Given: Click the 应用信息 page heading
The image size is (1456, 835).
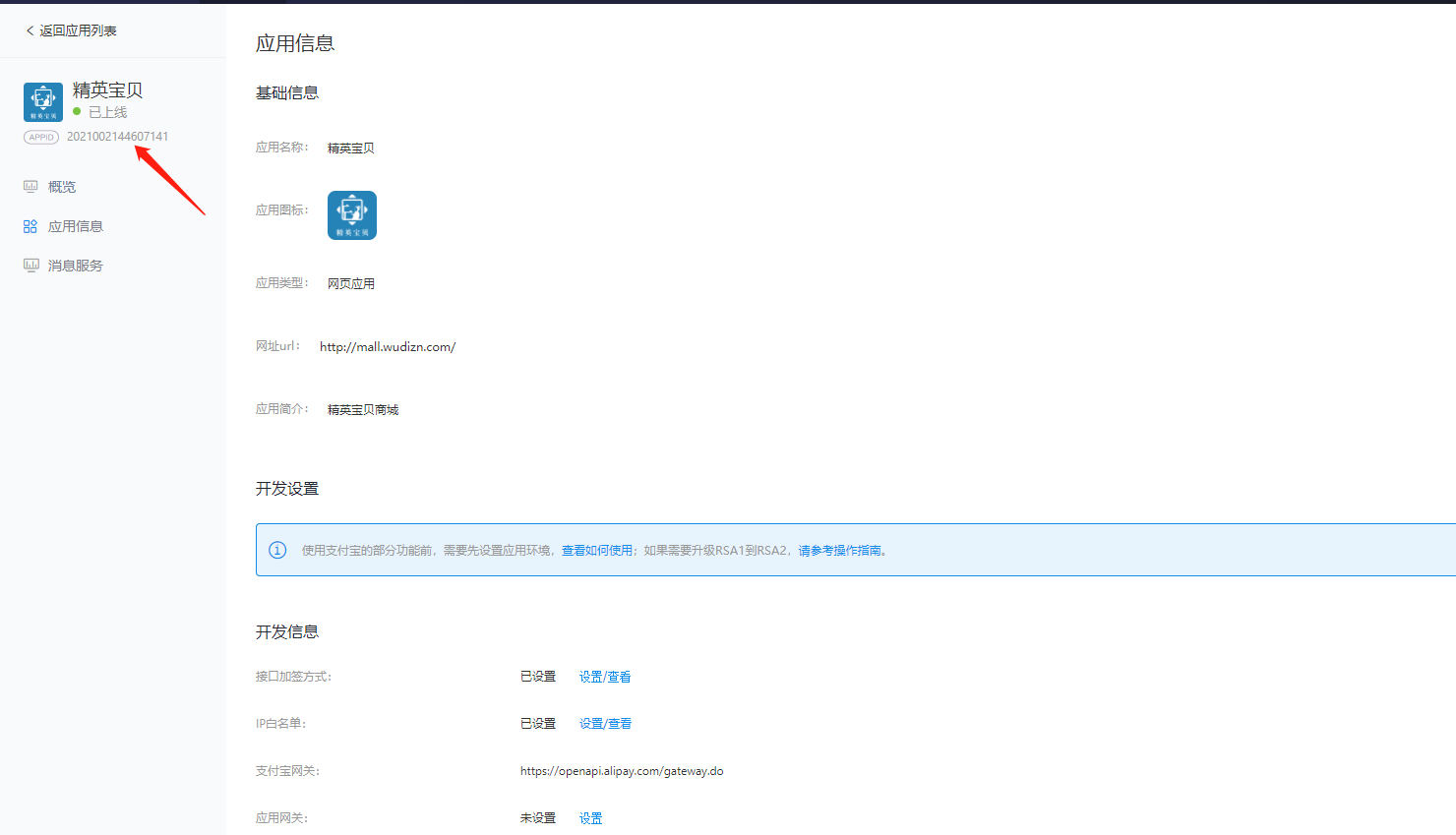Looking at the screenshot, I should [x=295, y=43].
